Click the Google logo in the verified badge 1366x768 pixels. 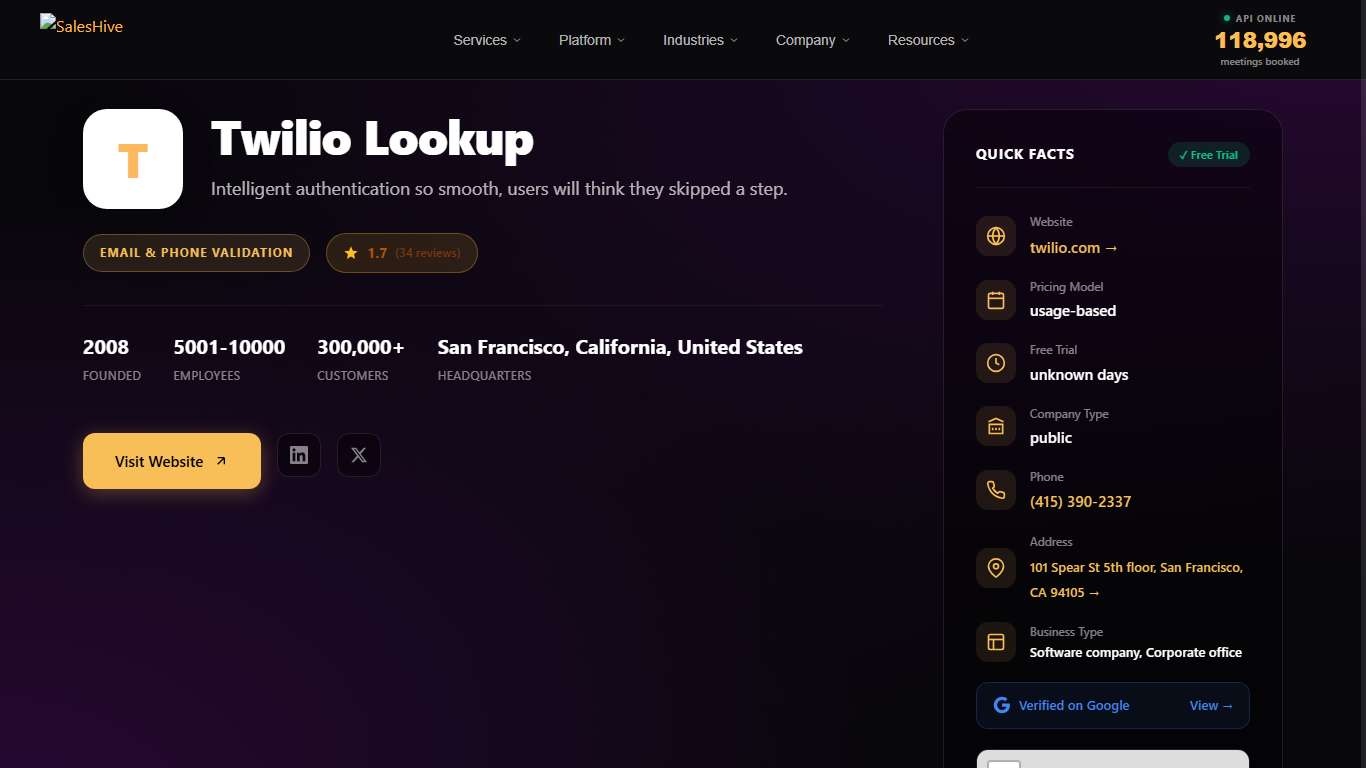point(1001,705)
